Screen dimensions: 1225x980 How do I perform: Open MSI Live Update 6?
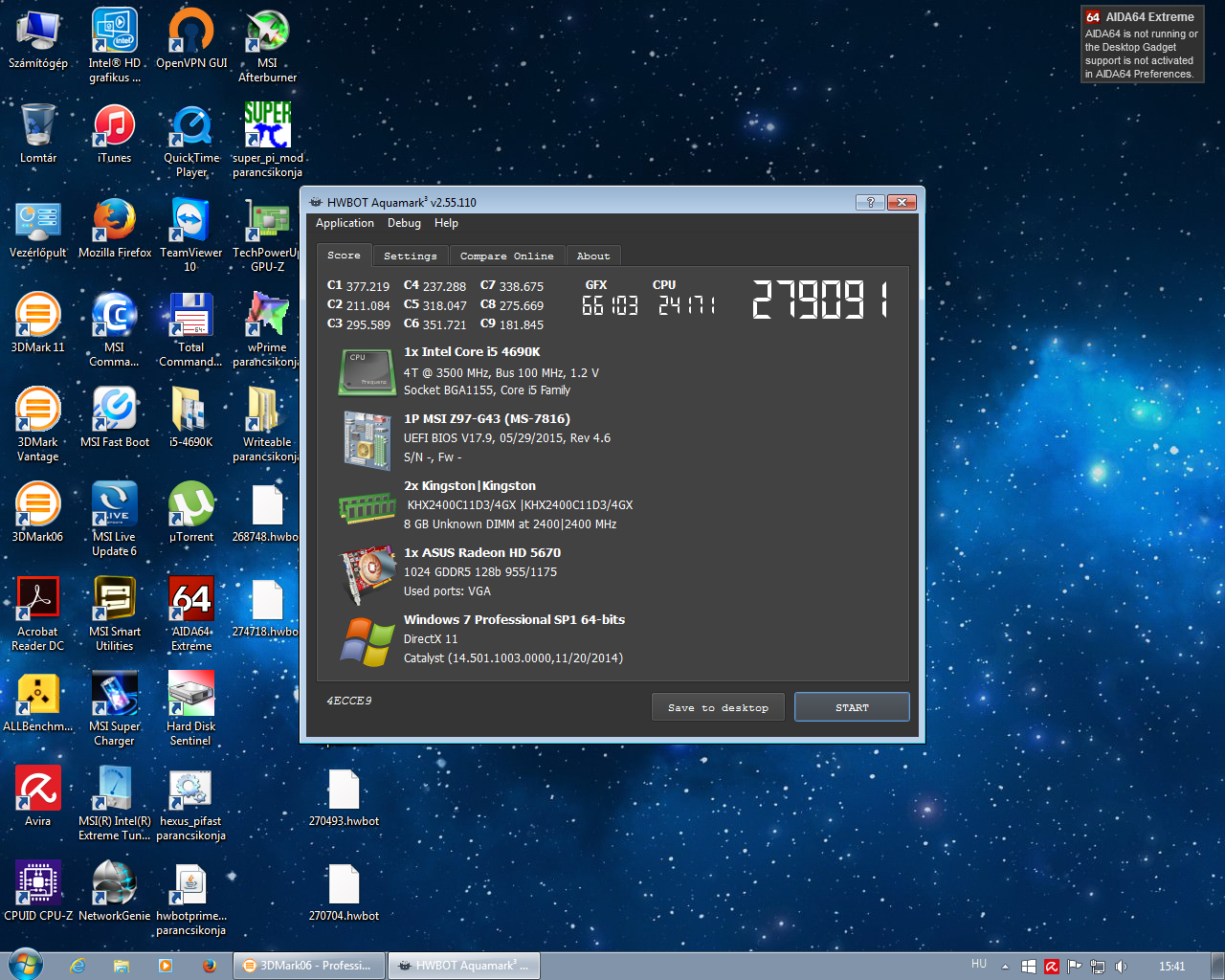click(115, 520)
